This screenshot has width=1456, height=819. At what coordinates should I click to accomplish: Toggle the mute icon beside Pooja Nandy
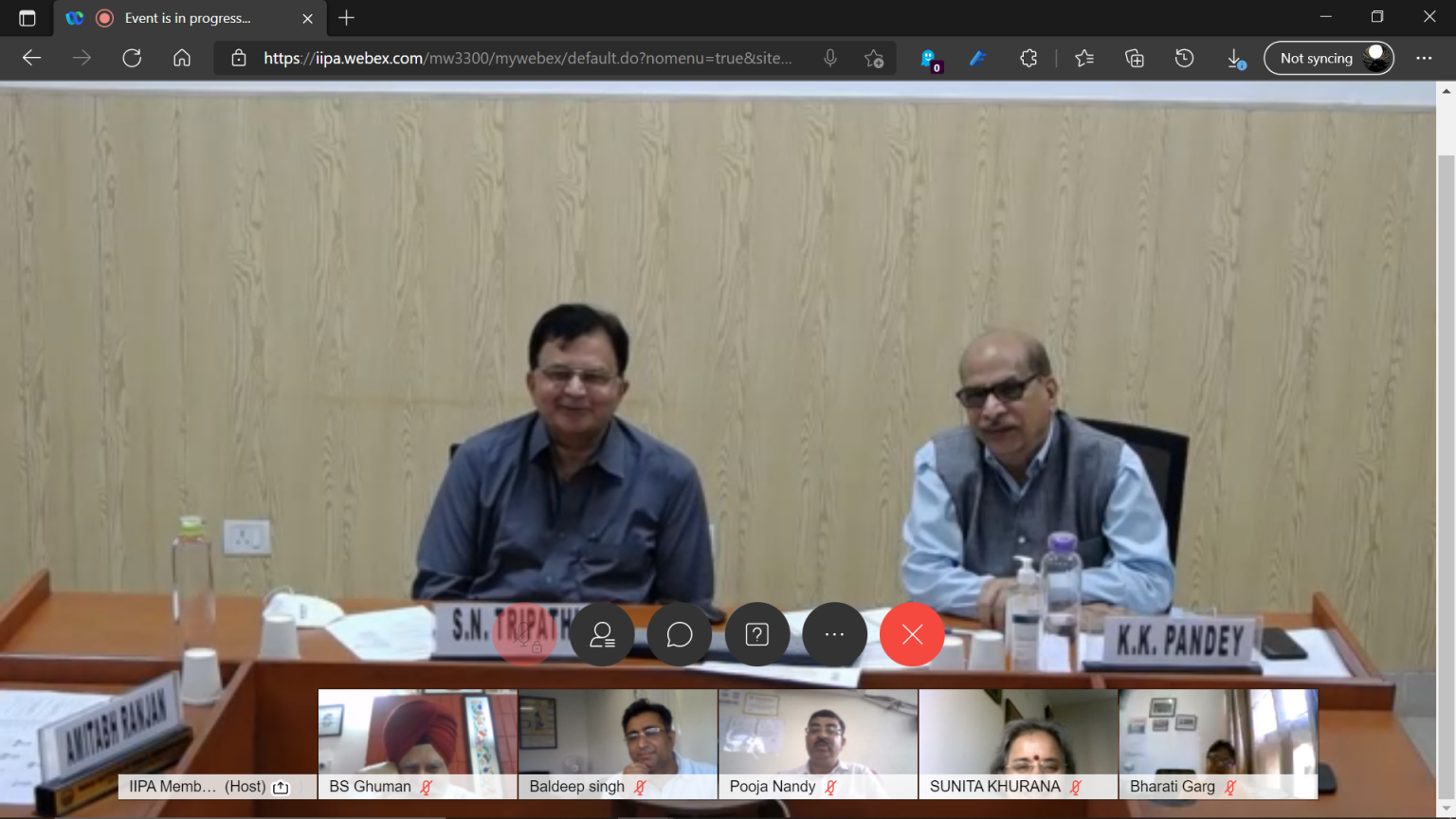point(831,787)
